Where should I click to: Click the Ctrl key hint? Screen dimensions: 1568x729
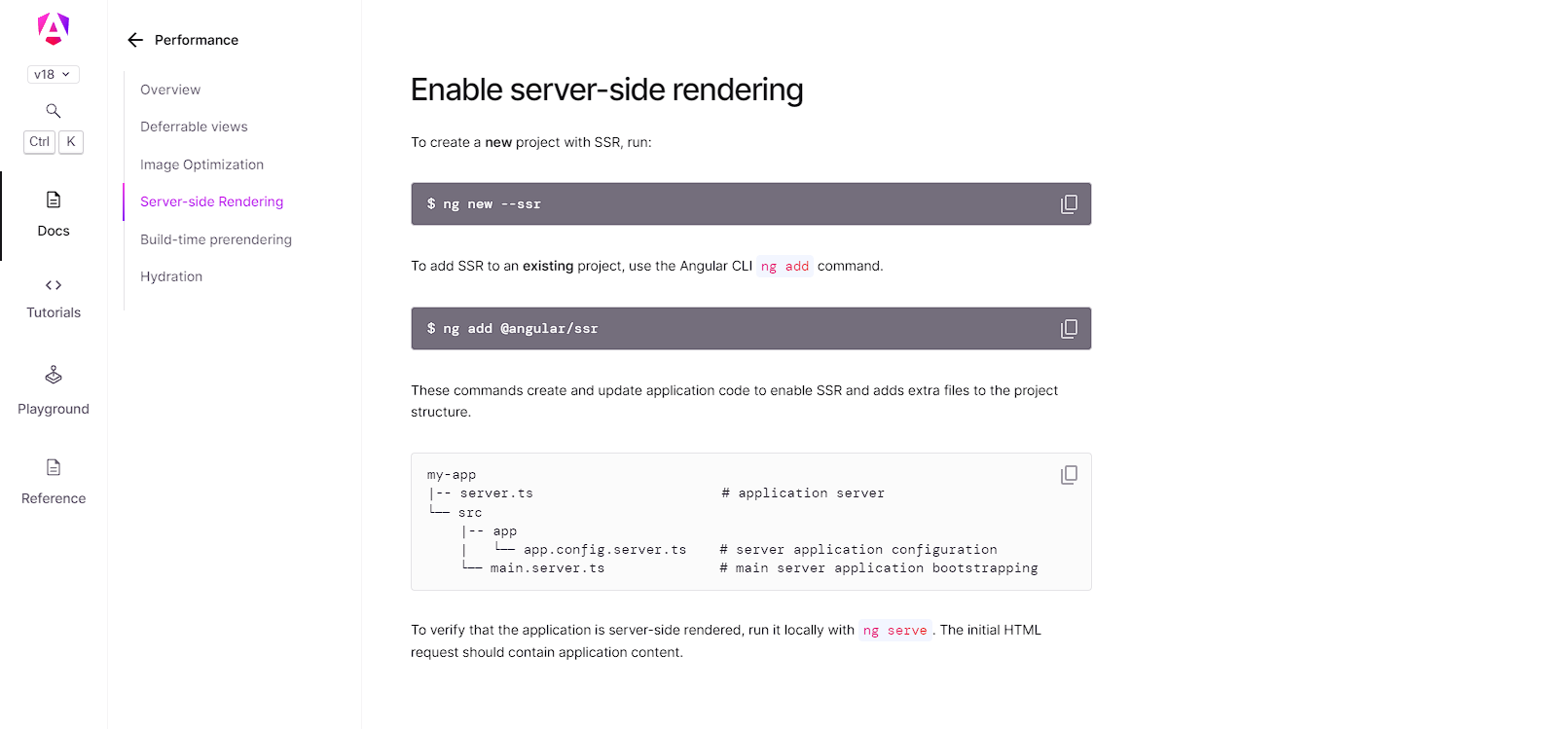click(39, 142)
